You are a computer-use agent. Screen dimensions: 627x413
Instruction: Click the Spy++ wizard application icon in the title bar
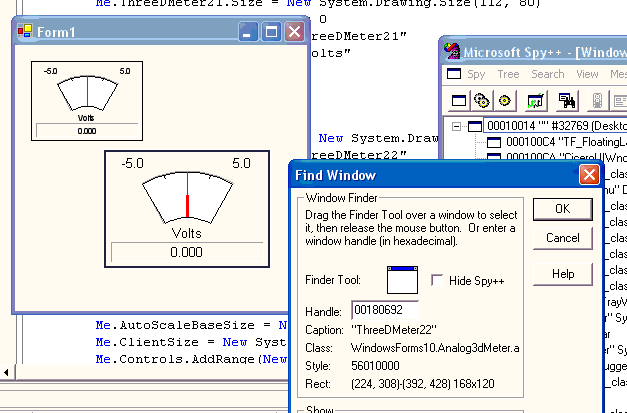[452, 51]
